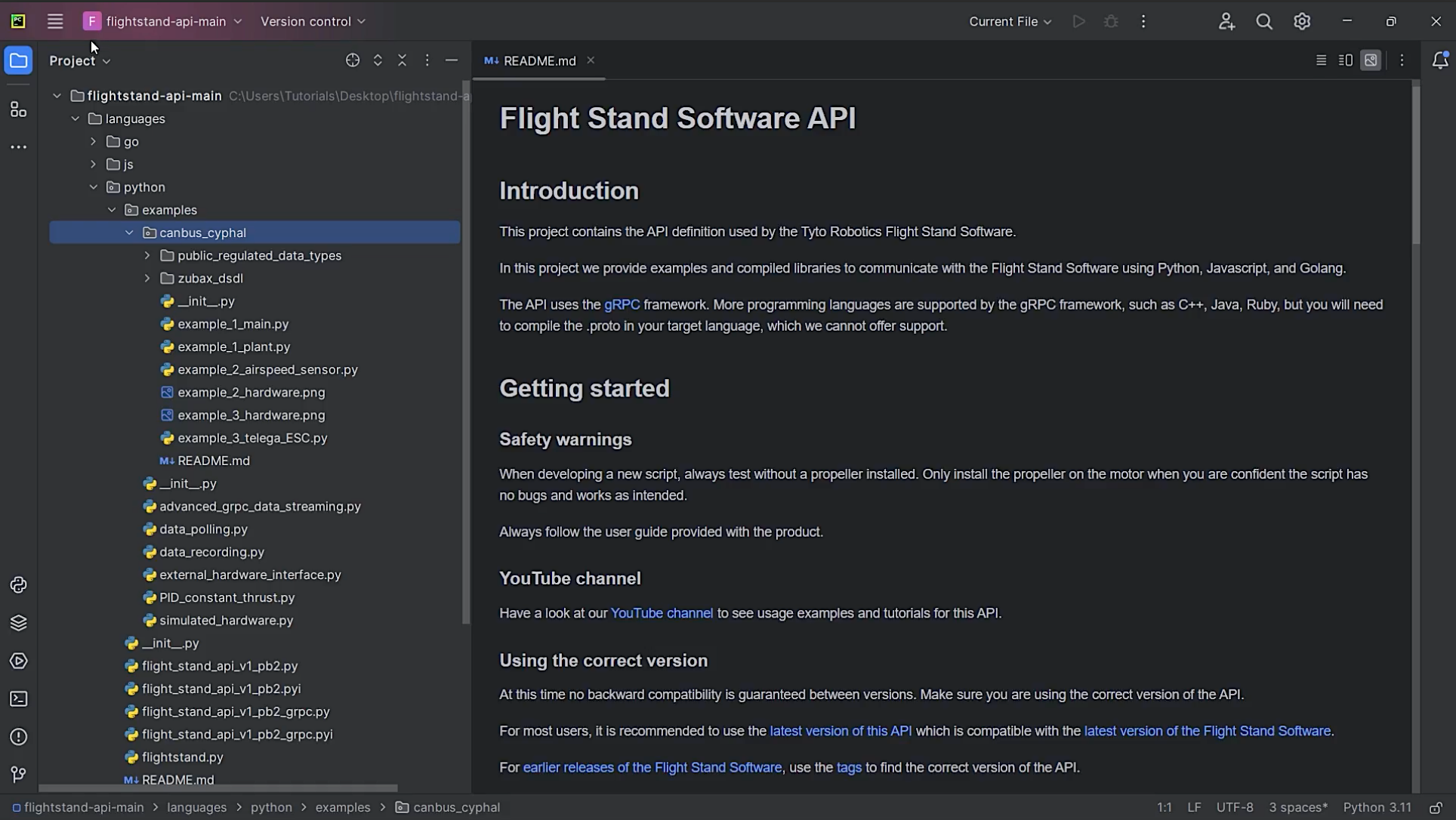Collapse the canbus_cyphal folder

129,233
